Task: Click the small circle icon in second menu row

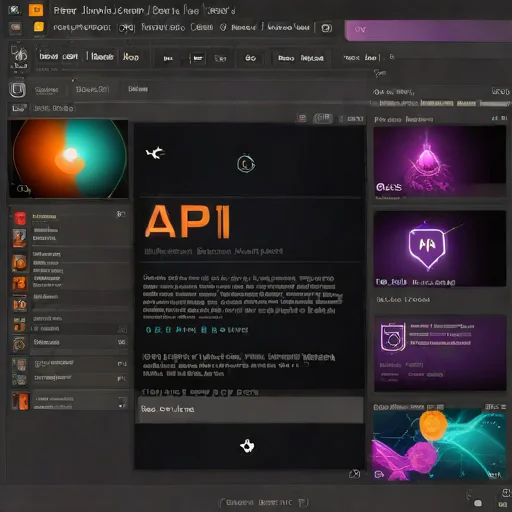Action: click(x=223, y=27)
